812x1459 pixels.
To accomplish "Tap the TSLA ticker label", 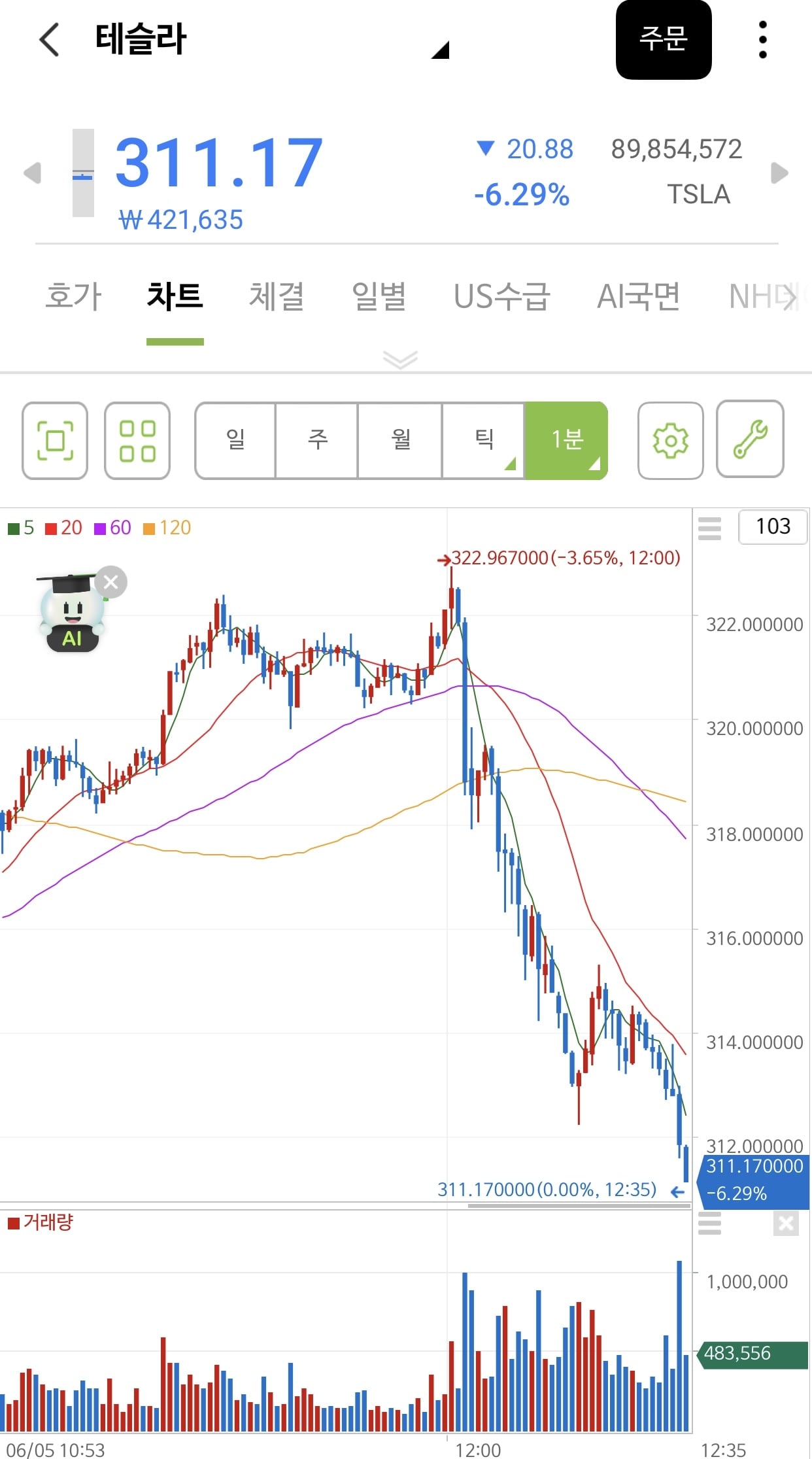I will [x=698, y=195].
